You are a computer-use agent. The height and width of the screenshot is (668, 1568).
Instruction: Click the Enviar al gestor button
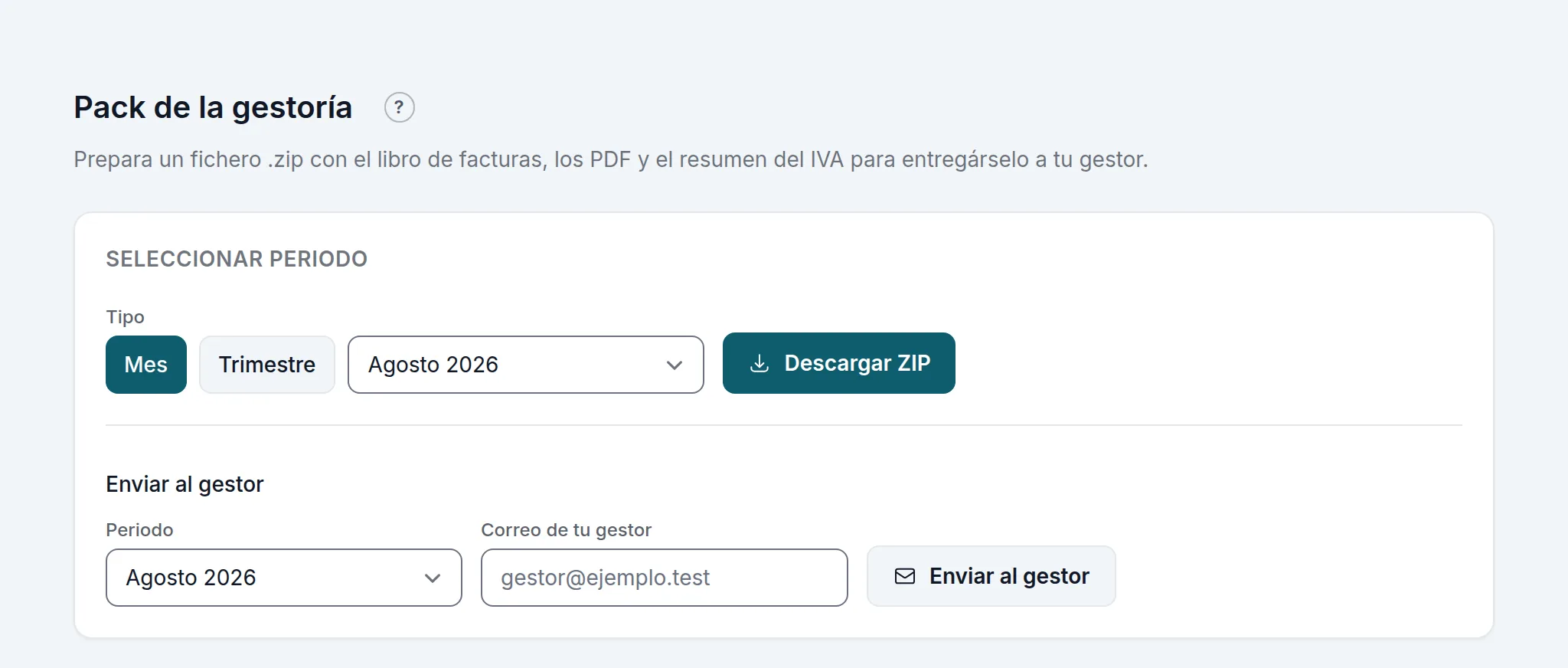coord(991,576)
